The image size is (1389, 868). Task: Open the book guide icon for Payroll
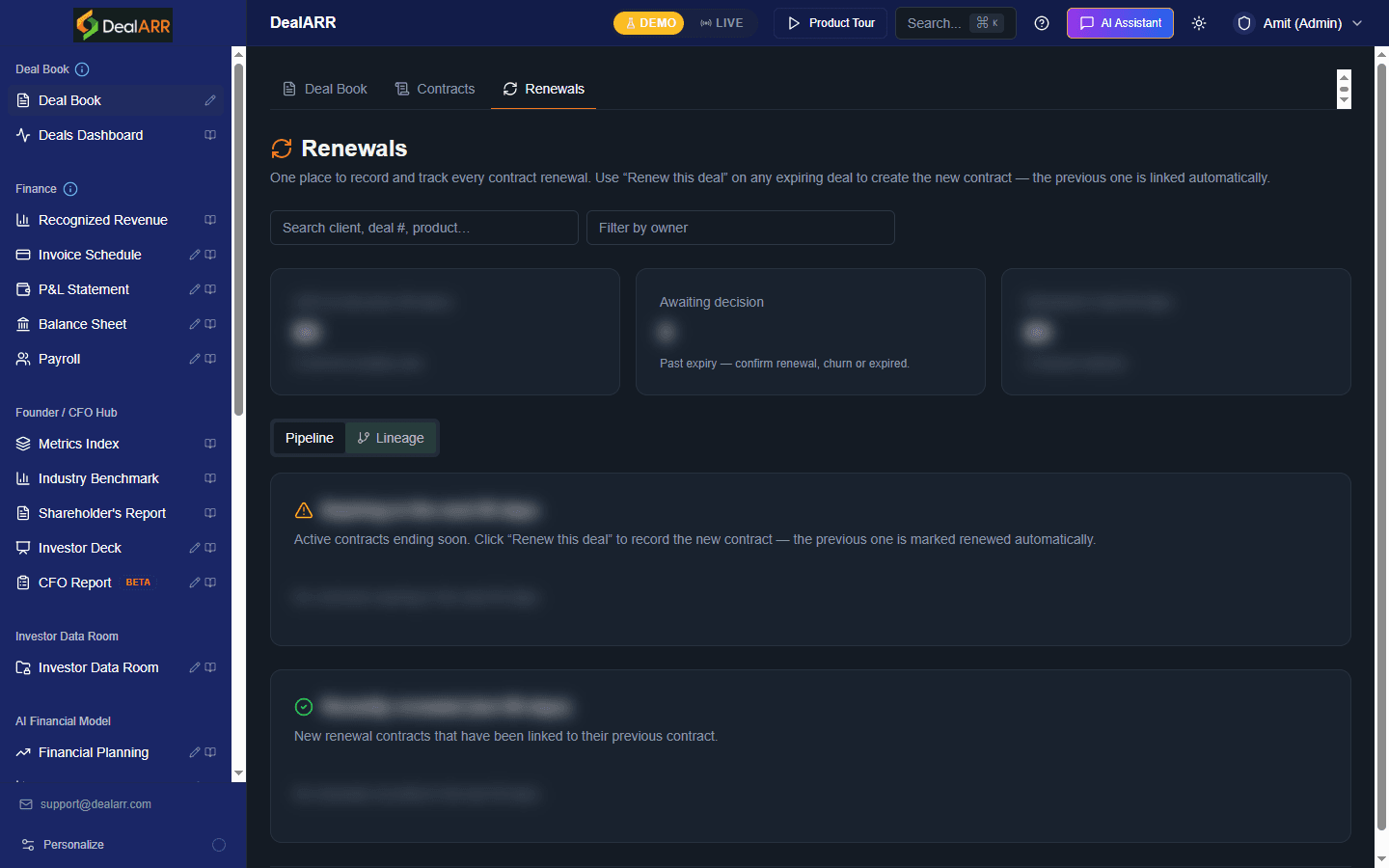210,359
